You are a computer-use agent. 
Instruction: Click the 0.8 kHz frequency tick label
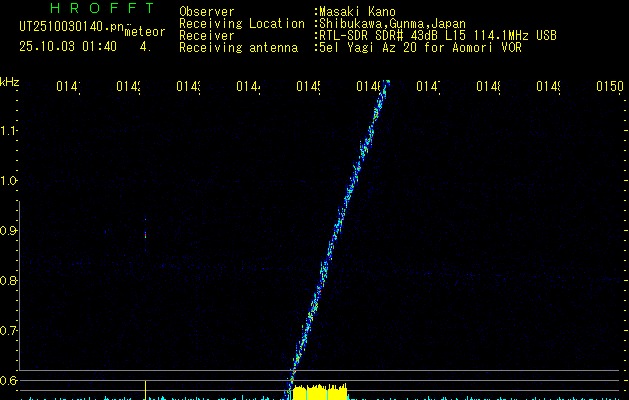point(9,281)
